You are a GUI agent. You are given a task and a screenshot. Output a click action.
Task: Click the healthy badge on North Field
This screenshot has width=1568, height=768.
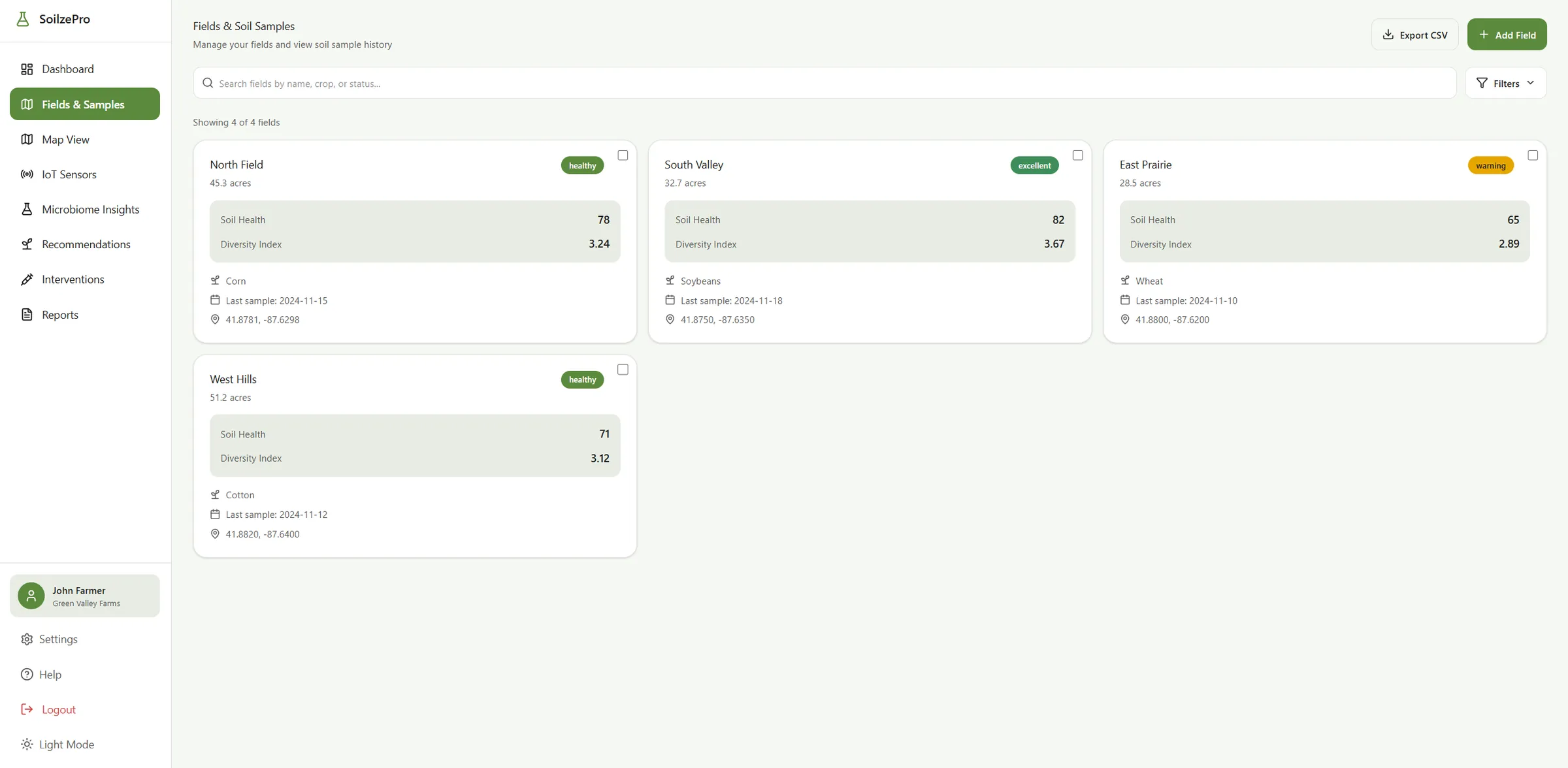click(582, 165)
